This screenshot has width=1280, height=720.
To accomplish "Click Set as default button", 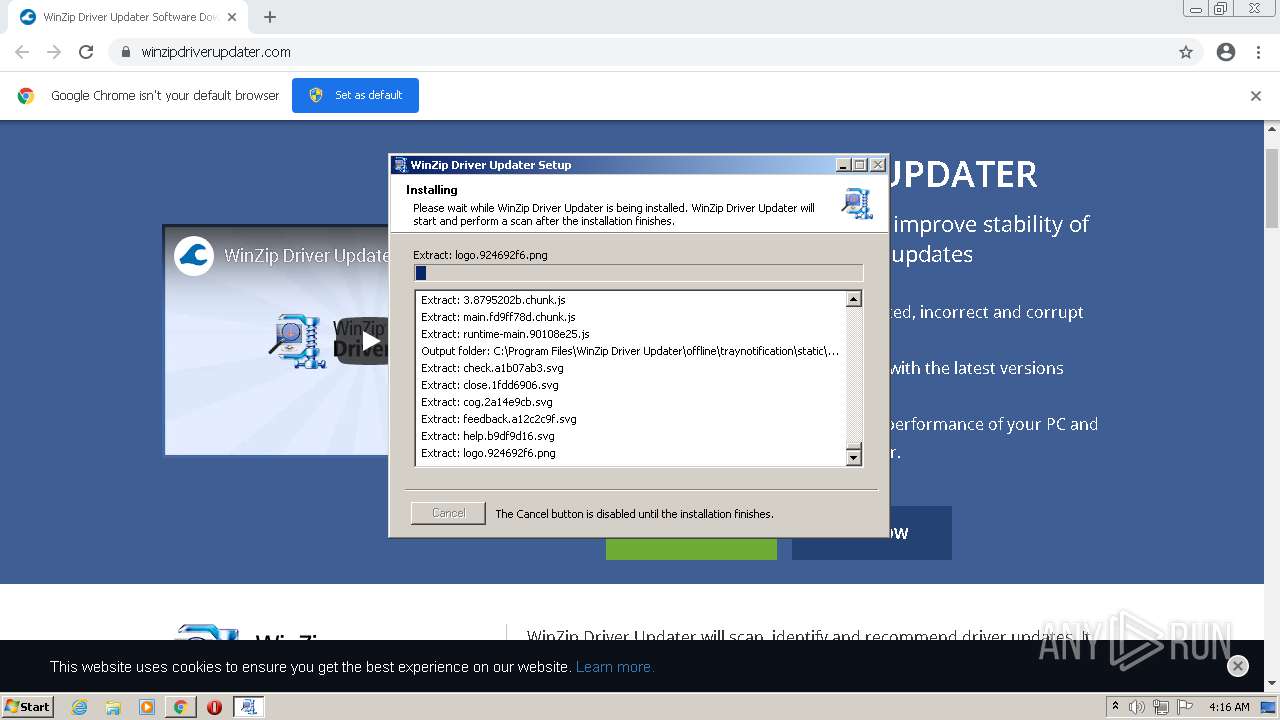I will click(x=355, y=95).
